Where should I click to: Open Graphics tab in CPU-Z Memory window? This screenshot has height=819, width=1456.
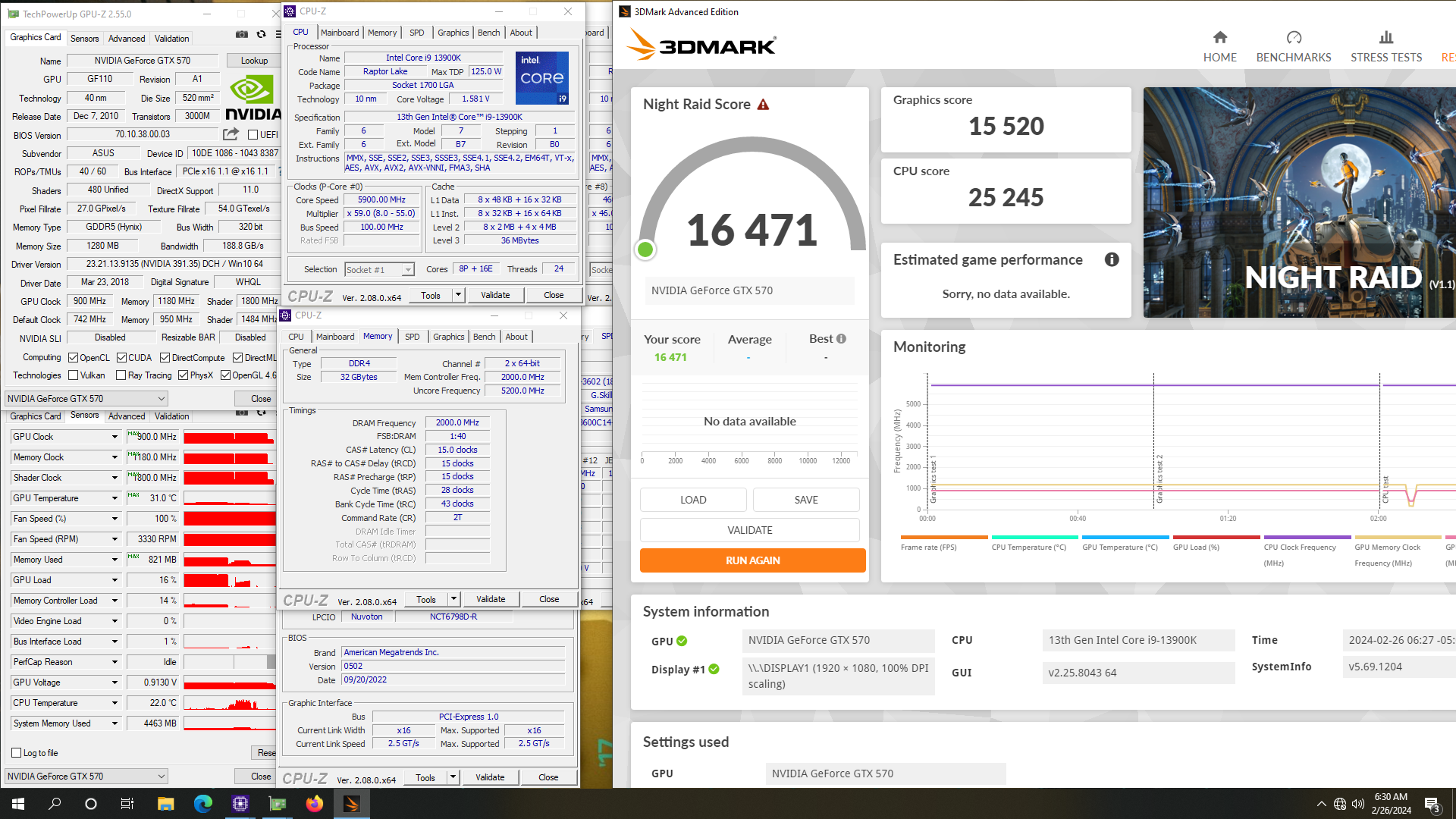pyautogui.click(x=448, y=337)
